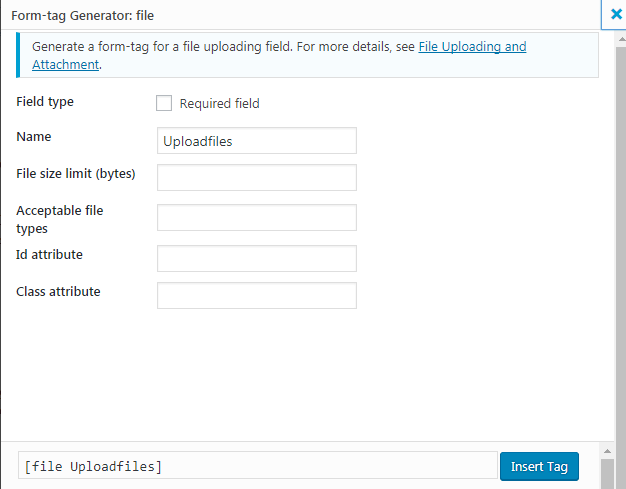The height and width of the screenshot is (489, 626).
Task: Click the "Class attribute" label
Action: (58, 292)
